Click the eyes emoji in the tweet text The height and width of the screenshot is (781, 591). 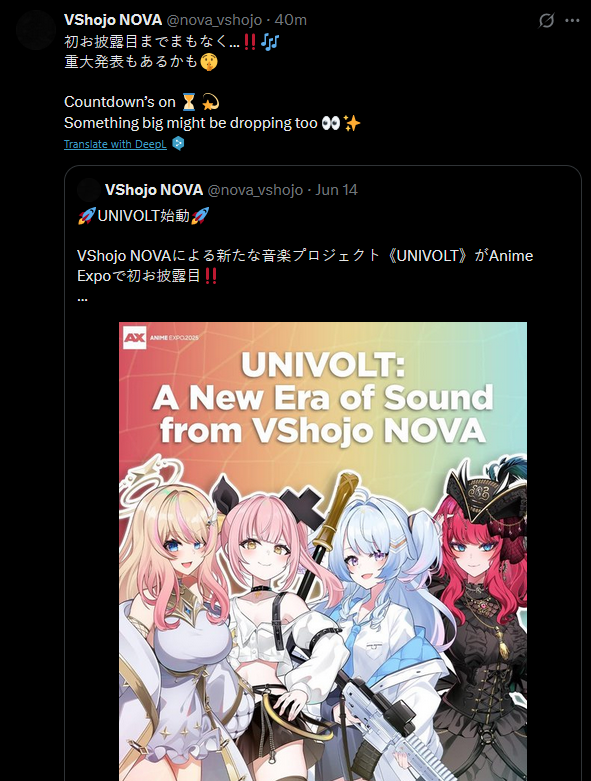330,123
